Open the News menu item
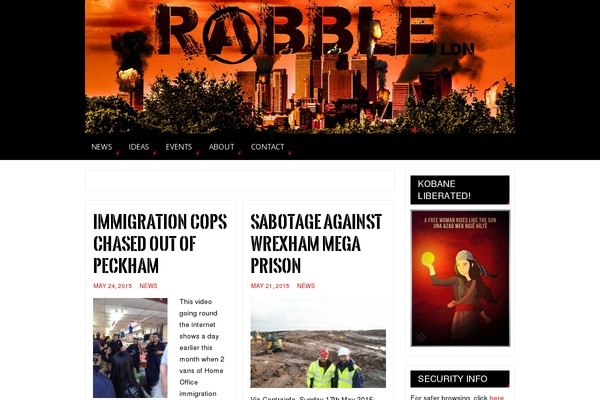 (101, 147)
